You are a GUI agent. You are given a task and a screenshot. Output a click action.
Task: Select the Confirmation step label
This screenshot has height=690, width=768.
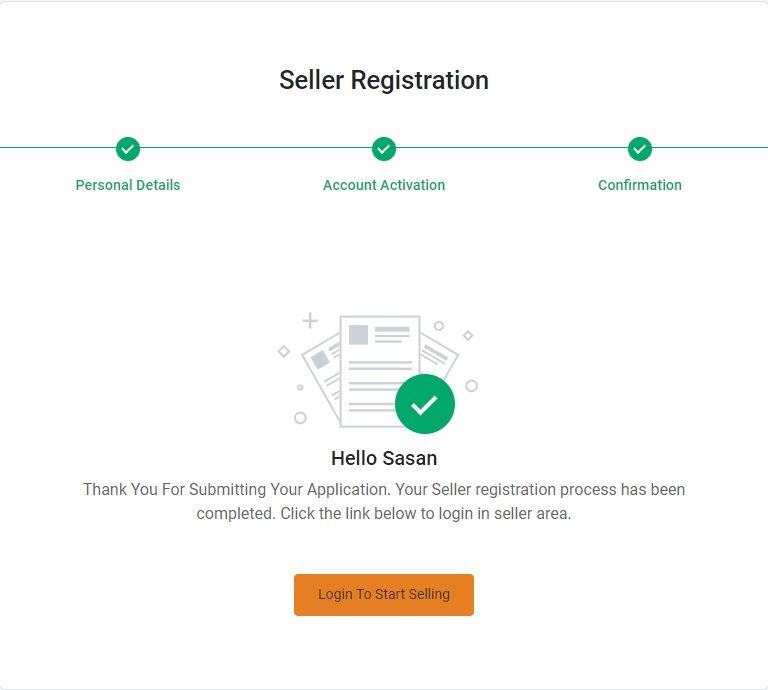click(640, 185)
